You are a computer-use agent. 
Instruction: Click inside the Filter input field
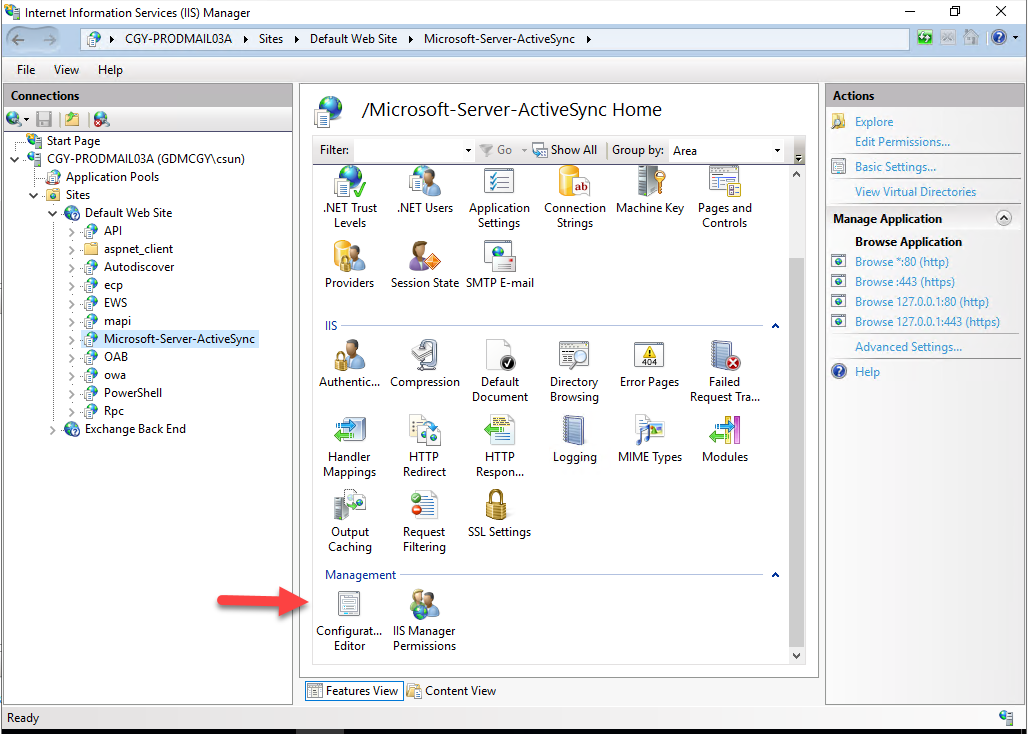(x=410, y=150)
